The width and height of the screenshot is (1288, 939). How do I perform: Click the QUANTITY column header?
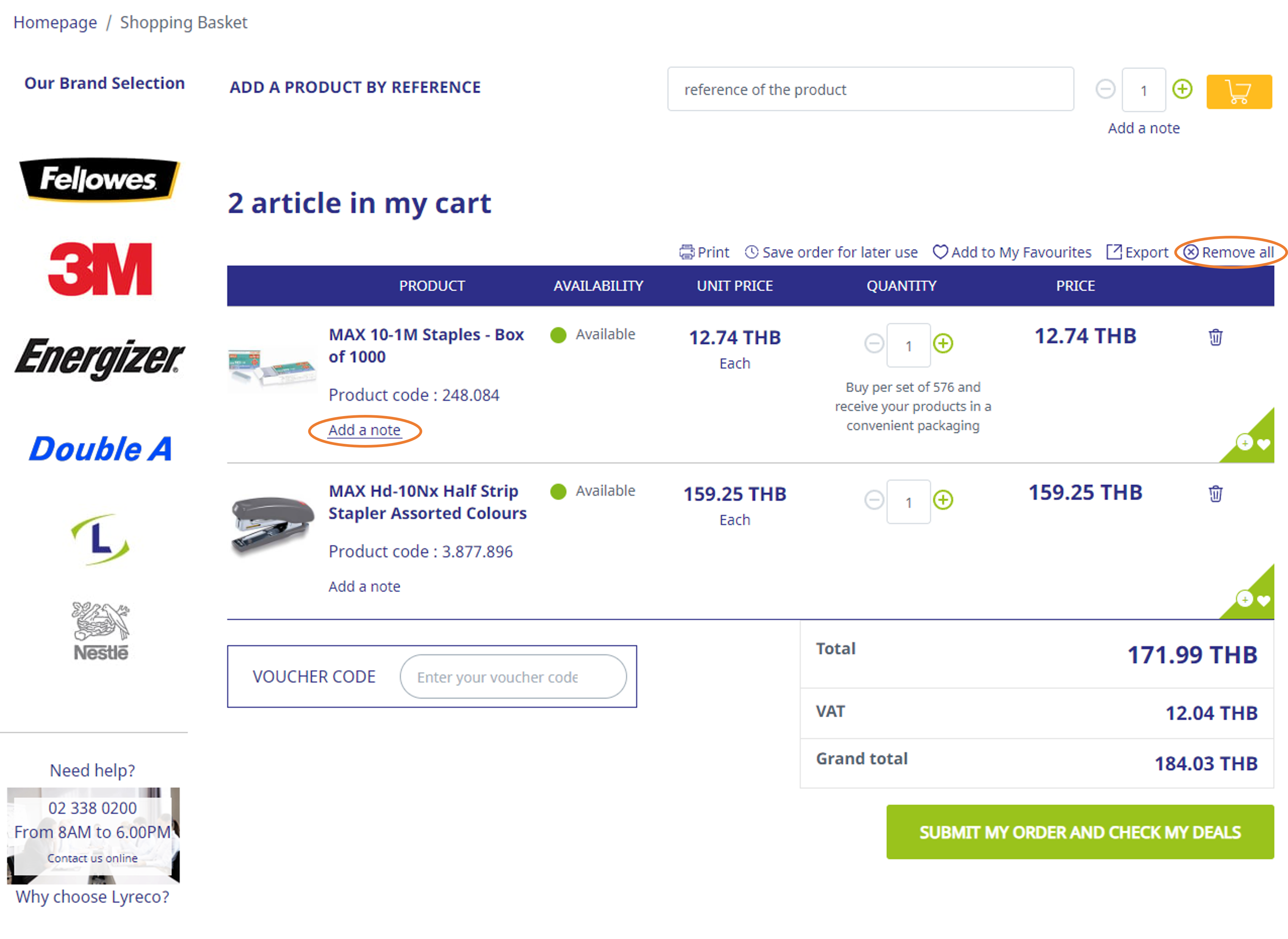click(x=901, y=285)
